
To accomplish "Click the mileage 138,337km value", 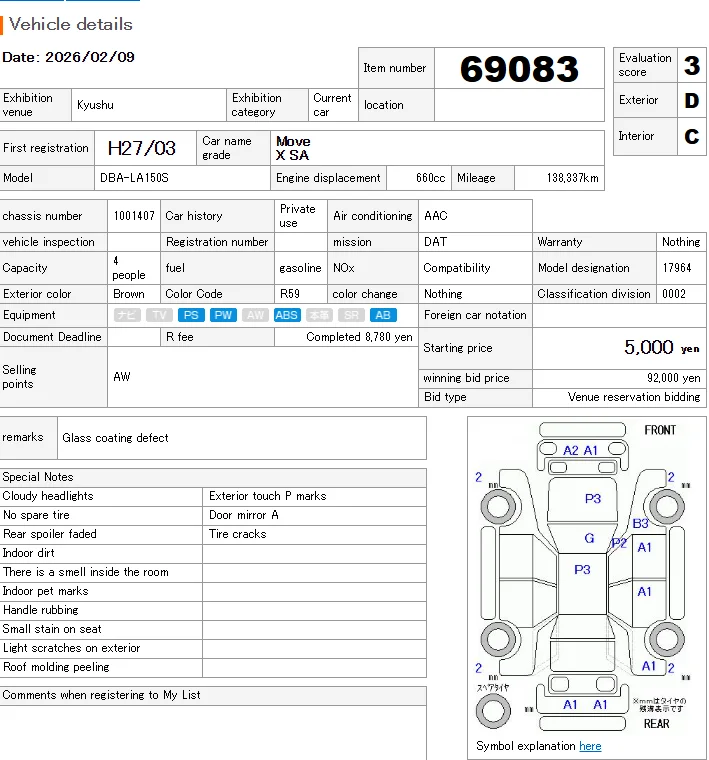I will [572, 178].
